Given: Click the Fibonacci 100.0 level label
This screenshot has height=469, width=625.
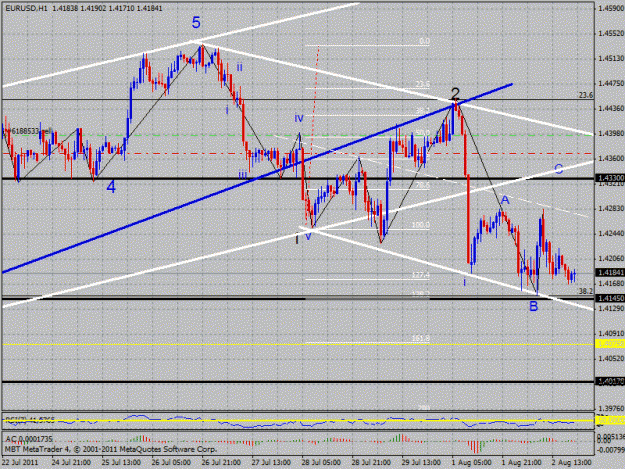Looking at the screenshot, I should click(421, 225).
